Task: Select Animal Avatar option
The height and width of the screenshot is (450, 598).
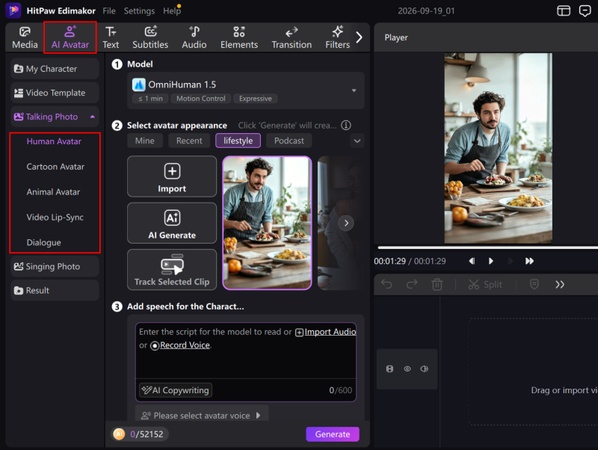Action: (53, 192)
